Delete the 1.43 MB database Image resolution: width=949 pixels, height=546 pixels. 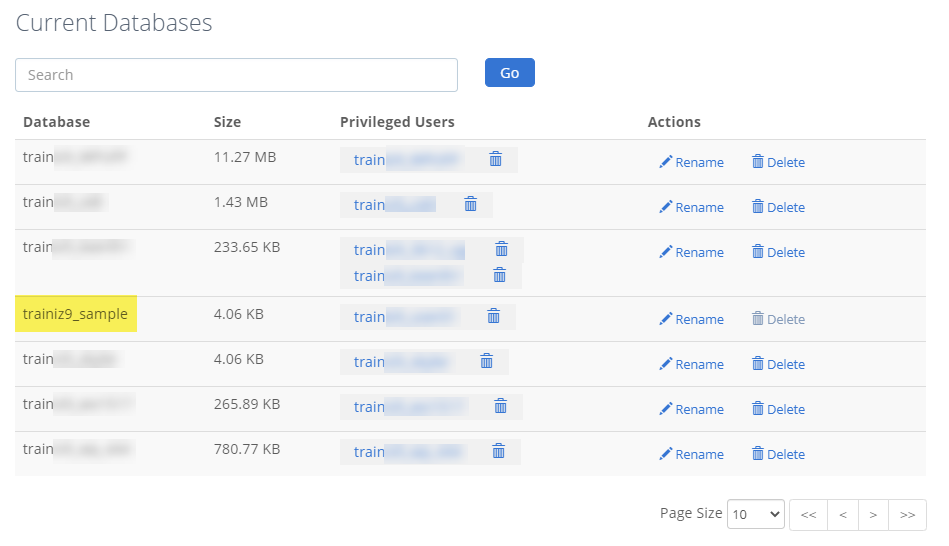(778, 207)
